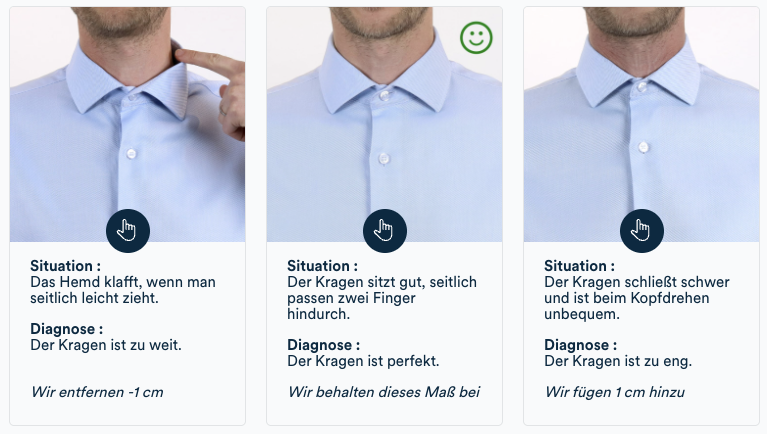Screen dimensions: 767x434
Task: Click the hand icon on the perfect collar card
Action: tap(384, 230)
